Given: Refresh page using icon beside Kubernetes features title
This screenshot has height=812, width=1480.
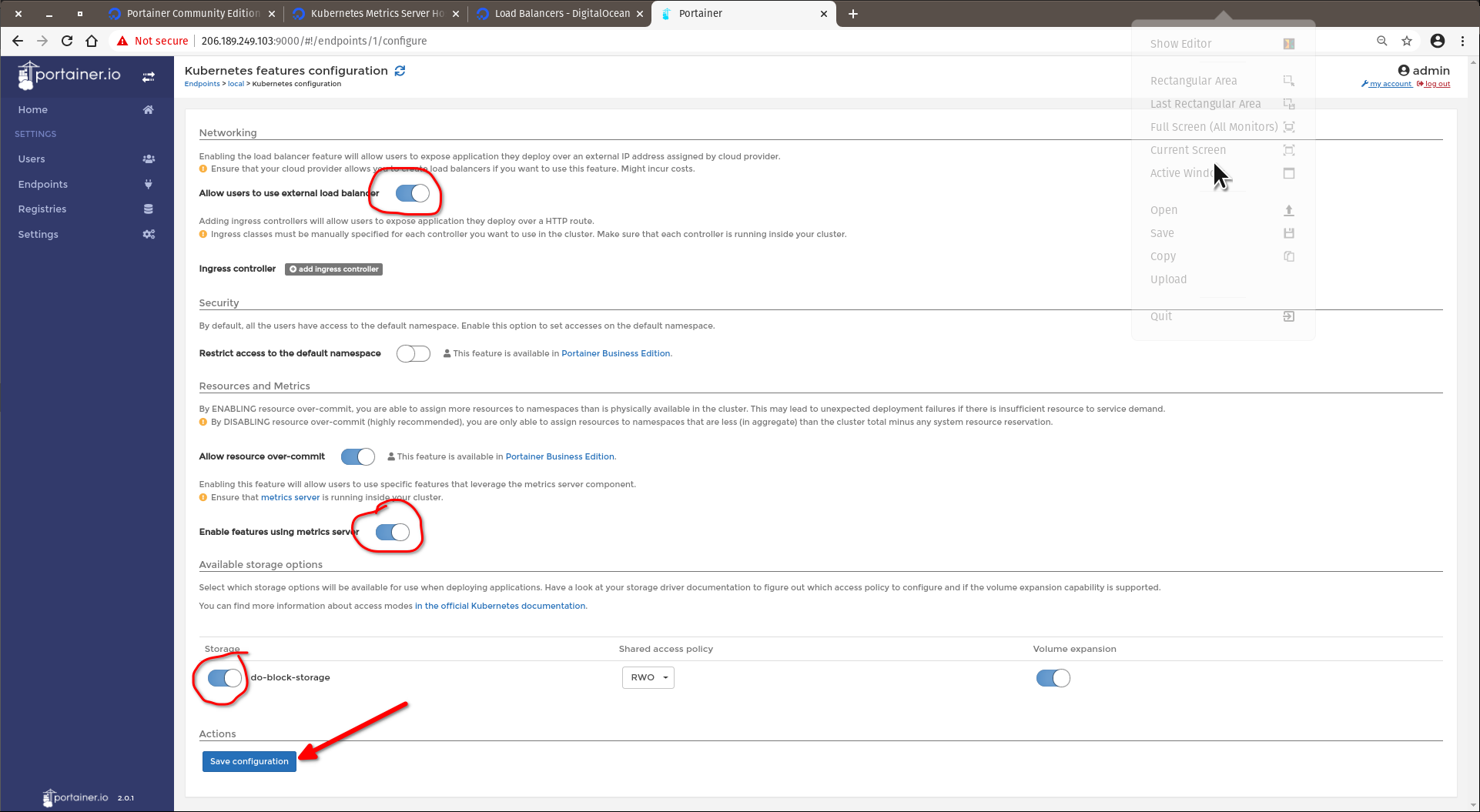Looking at the screenshot, I should (x=400, y=71).
